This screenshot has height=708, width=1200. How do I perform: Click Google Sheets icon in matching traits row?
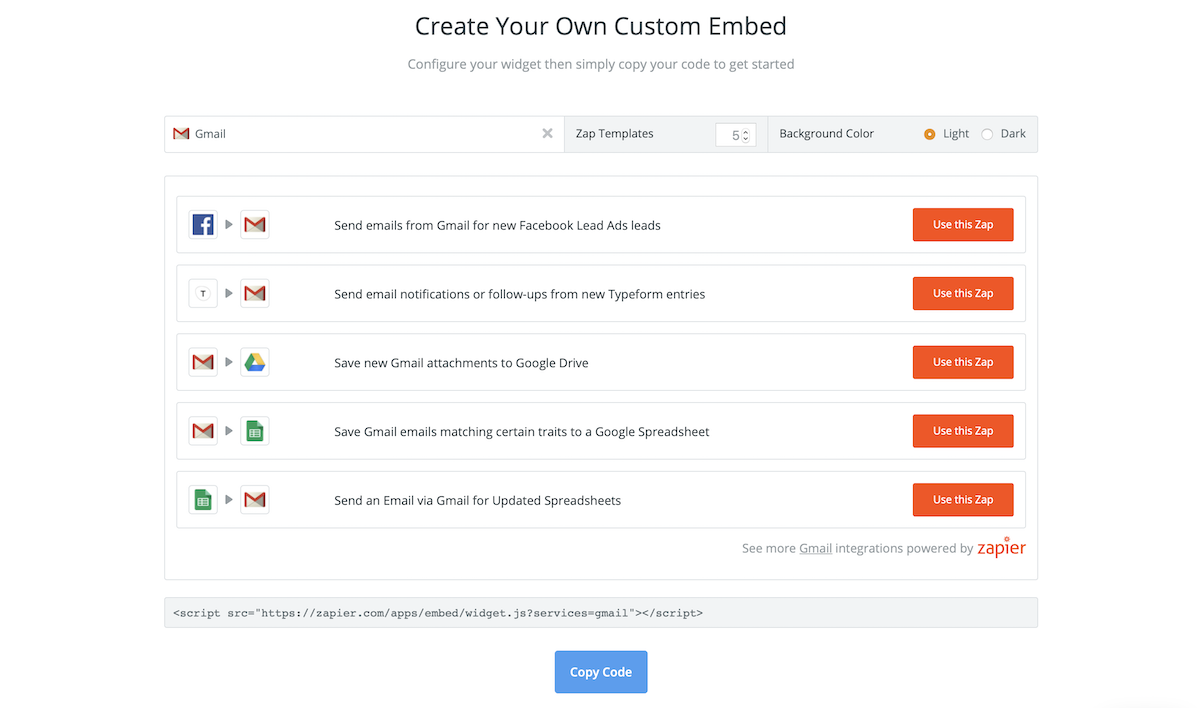tap(255, 431)
